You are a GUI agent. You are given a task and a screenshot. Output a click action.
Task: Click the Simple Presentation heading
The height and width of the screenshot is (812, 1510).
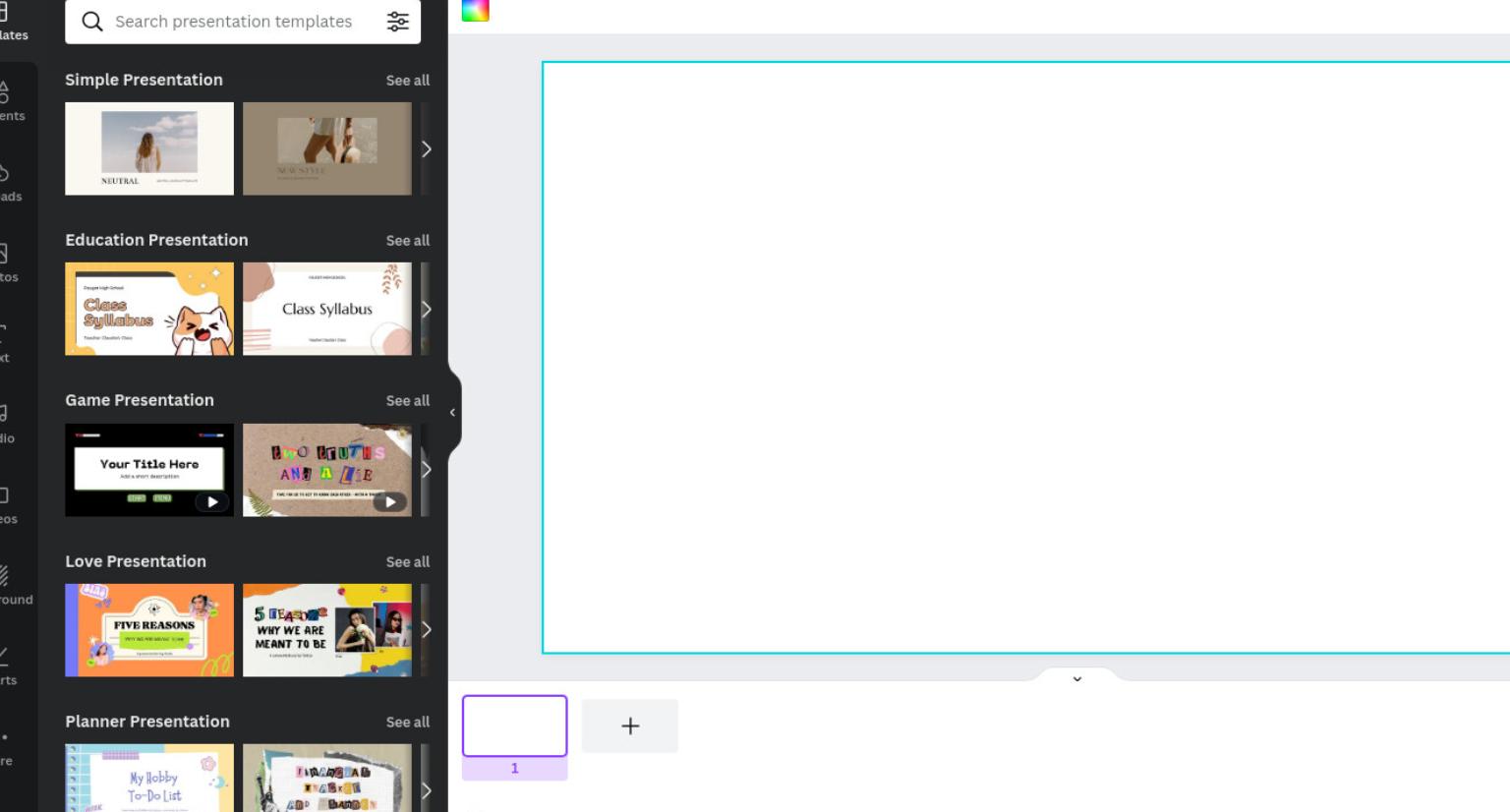(x=144, y=80)
